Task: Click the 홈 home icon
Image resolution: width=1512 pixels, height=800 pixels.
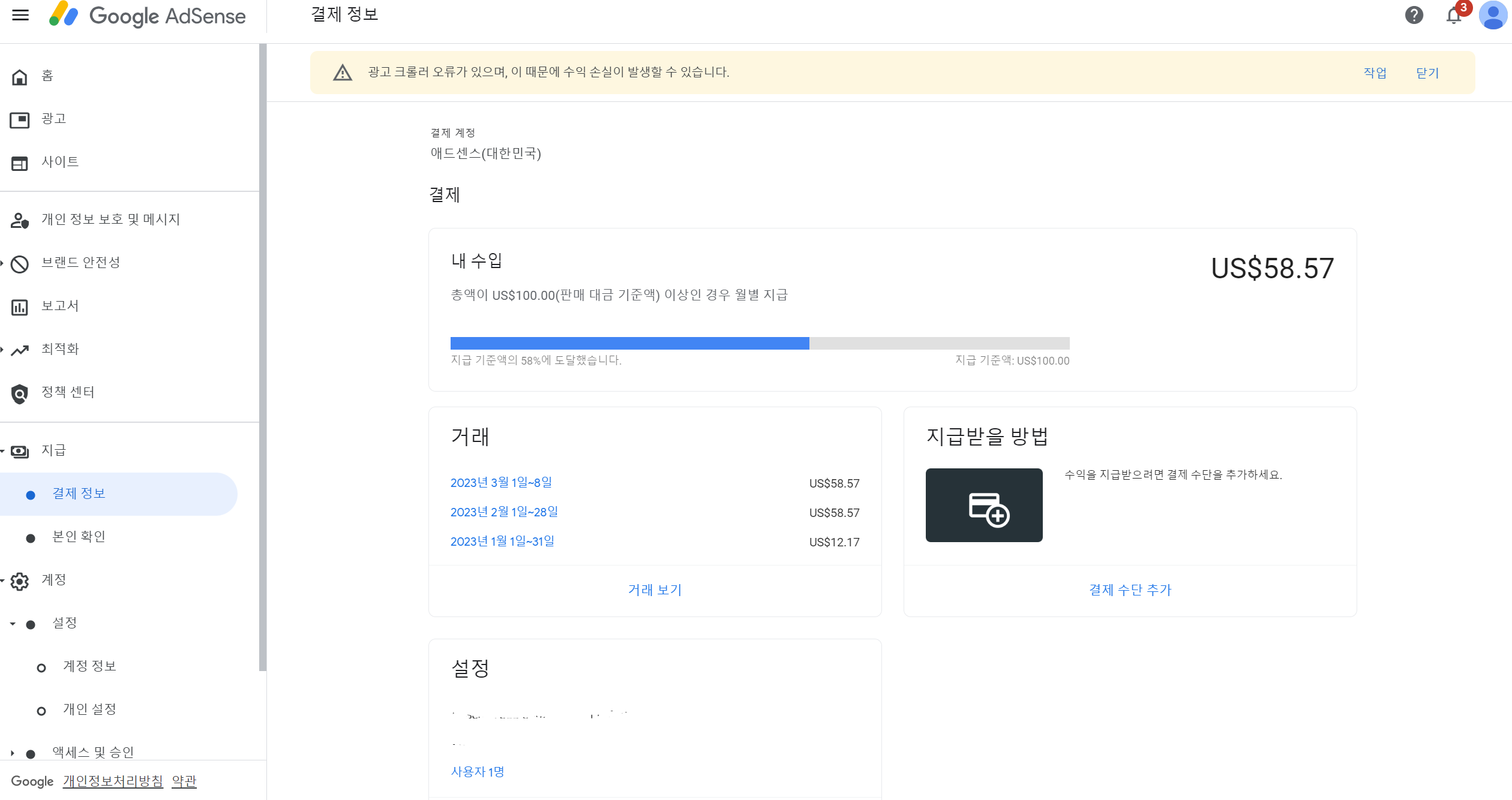Action: click(20, 77)
